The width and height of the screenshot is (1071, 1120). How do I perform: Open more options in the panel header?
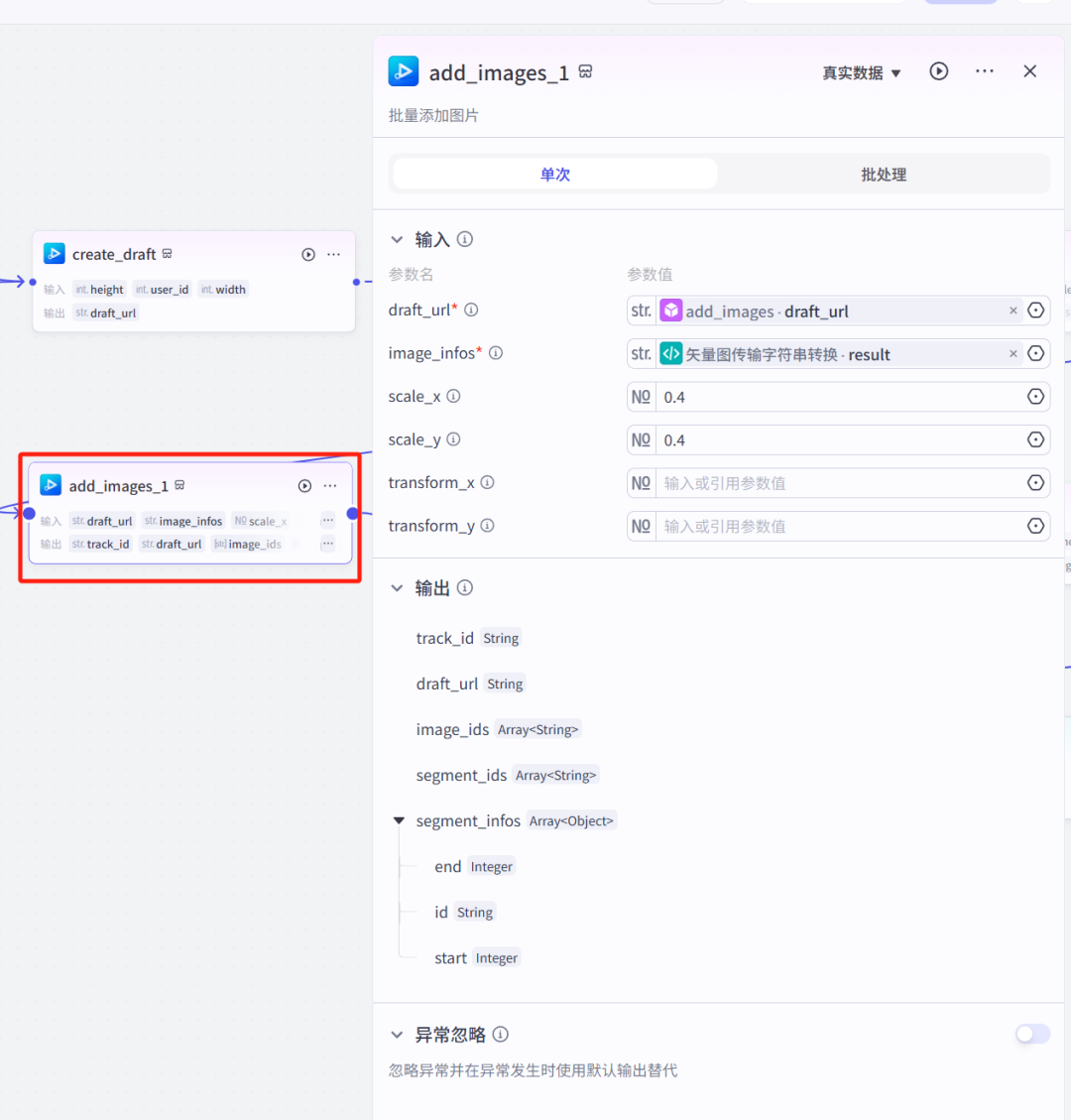click(x=984, y=71)
